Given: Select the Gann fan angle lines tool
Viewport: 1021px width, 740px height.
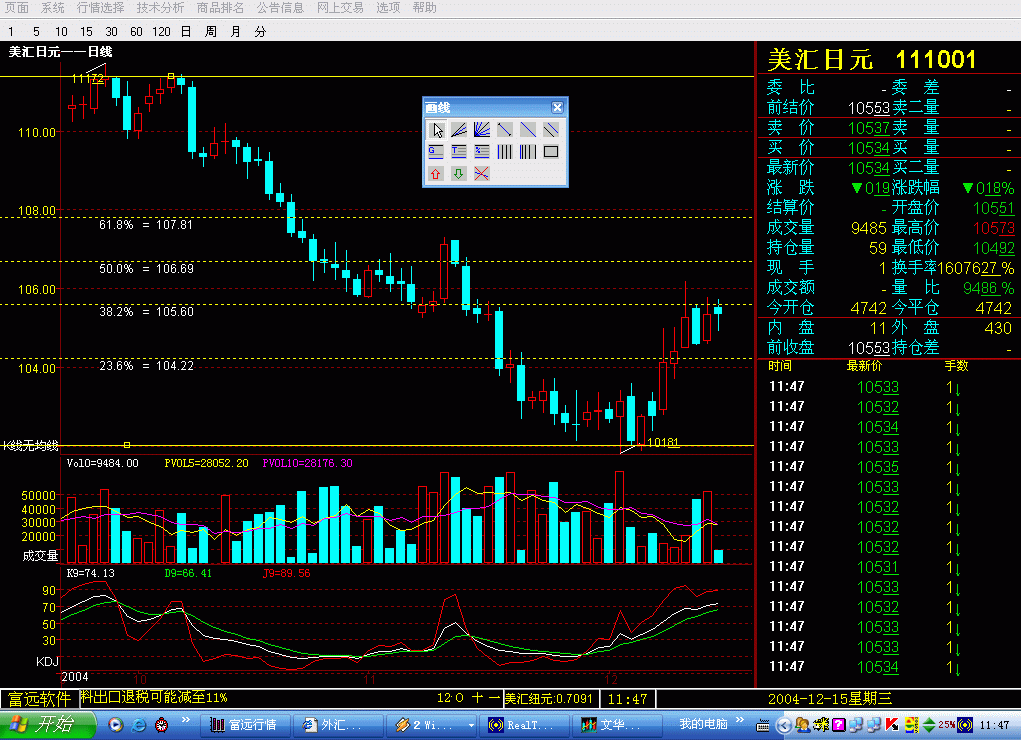Looking at the screenshot, I should [x=482, y=130].
